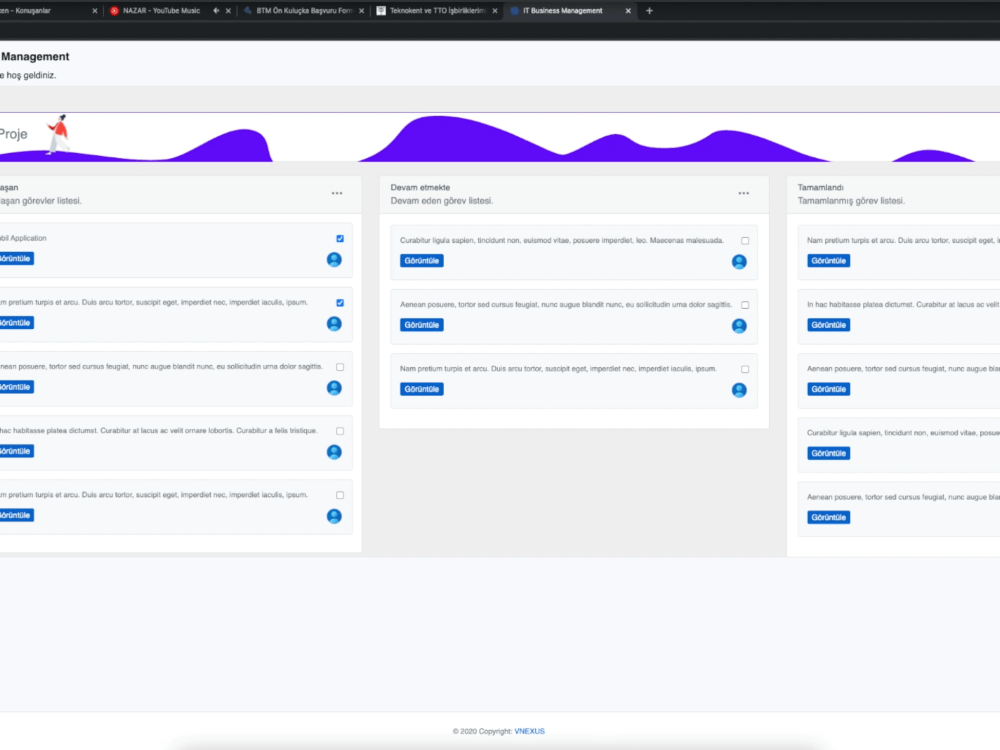The image size is (1000, 750).
Task: Click Görüntüle on Tamamlandı 'In hac habitasse' card
Action: pyautogui.click(x=828, y=325)
